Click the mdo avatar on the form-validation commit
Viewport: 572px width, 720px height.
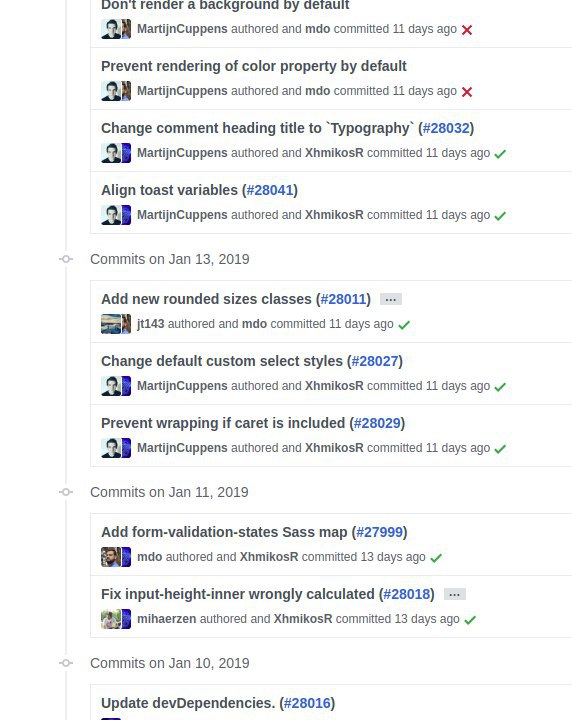tap(111, 557)
